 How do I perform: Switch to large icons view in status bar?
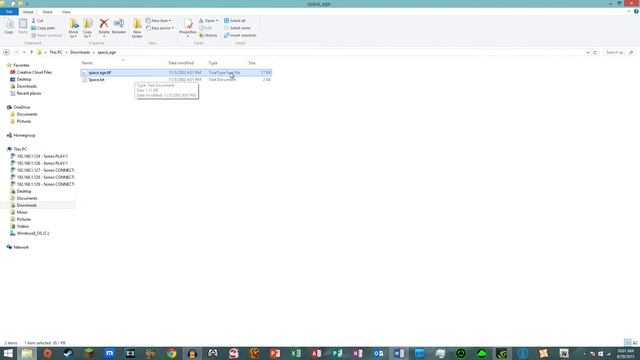(x=635, y=342)
